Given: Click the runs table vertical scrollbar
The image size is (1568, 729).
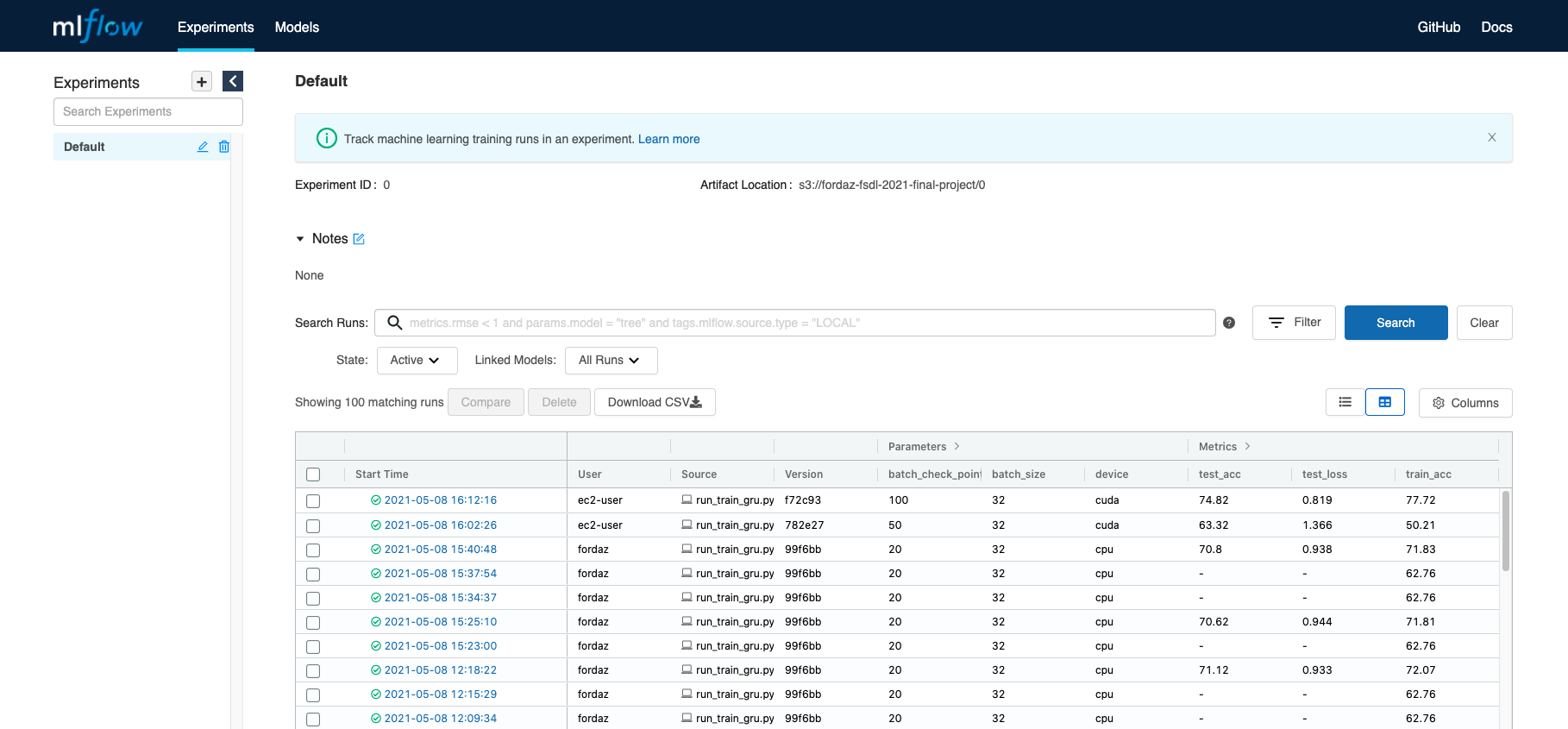Looking at the screenshot, I should click(1506, 531).
